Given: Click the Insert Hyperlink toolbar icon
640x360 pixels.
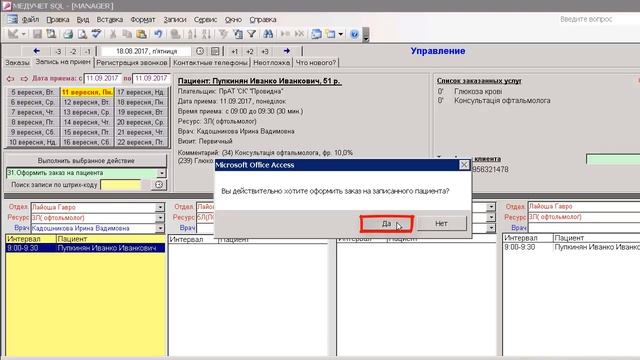Looking at the screenshot, I should click(x=175, y=34).
